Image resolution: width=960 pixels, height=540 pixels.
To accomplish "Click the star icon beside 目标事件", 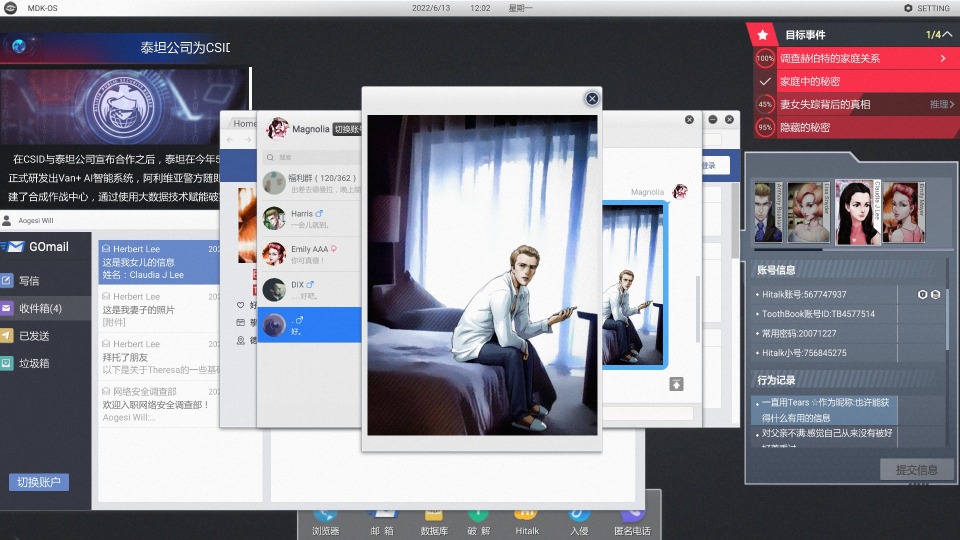I will (762, 35).
